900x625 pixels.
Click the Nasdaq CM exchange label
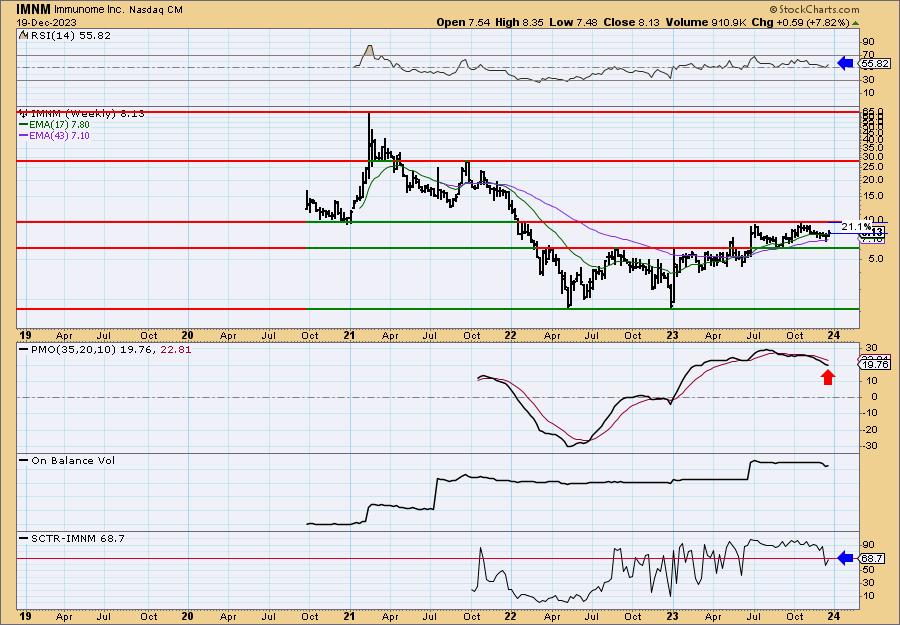click(156, 10)
